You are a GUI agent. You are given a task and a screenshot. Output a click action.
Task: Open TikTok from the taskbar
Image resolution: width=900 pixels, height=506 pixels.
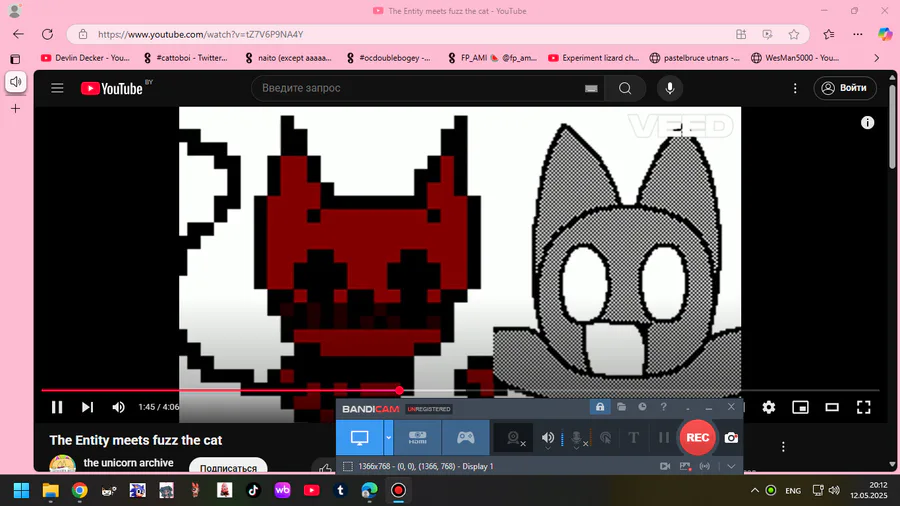(x=253, y=491)
